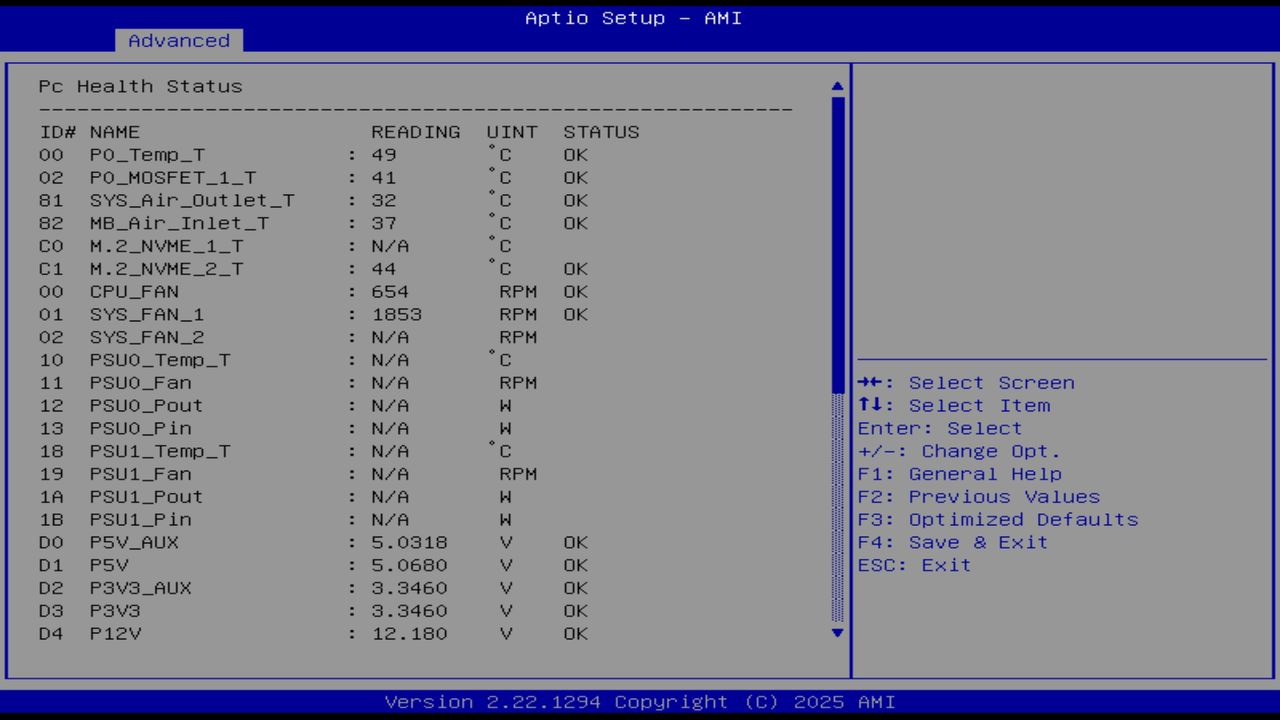Select the F1: General Help legend entry
The image size is (1280, 720).
tap(960, 473)
